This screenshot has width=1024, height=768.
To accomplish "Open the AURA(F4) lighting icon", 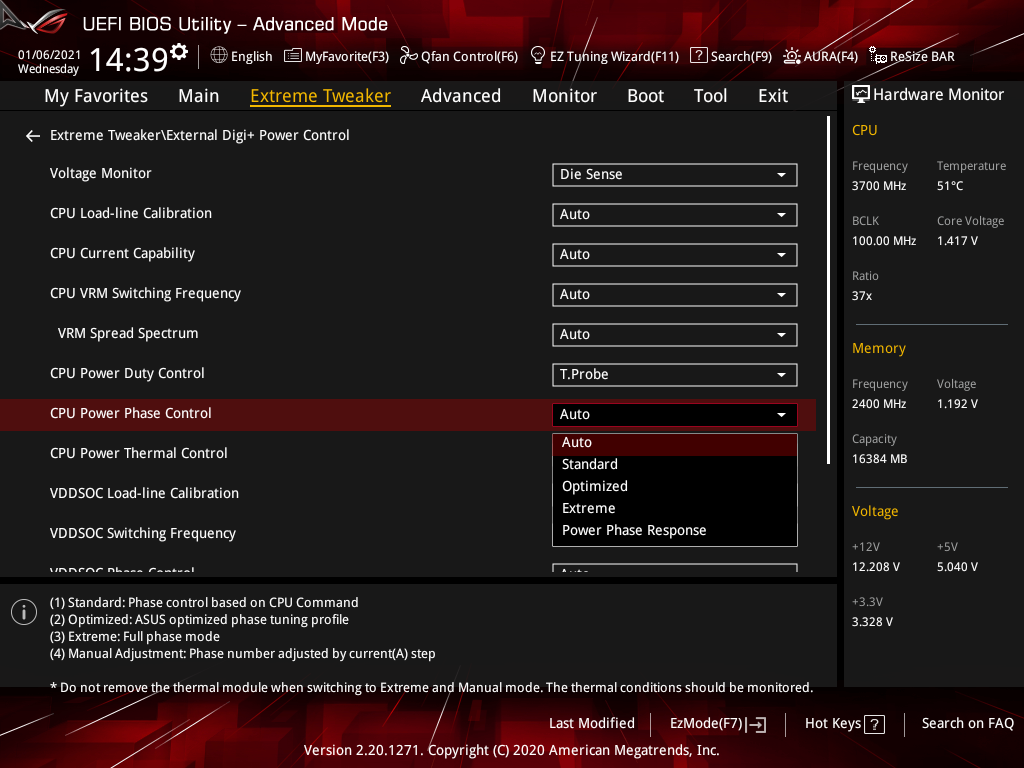I will click(792, 56).
